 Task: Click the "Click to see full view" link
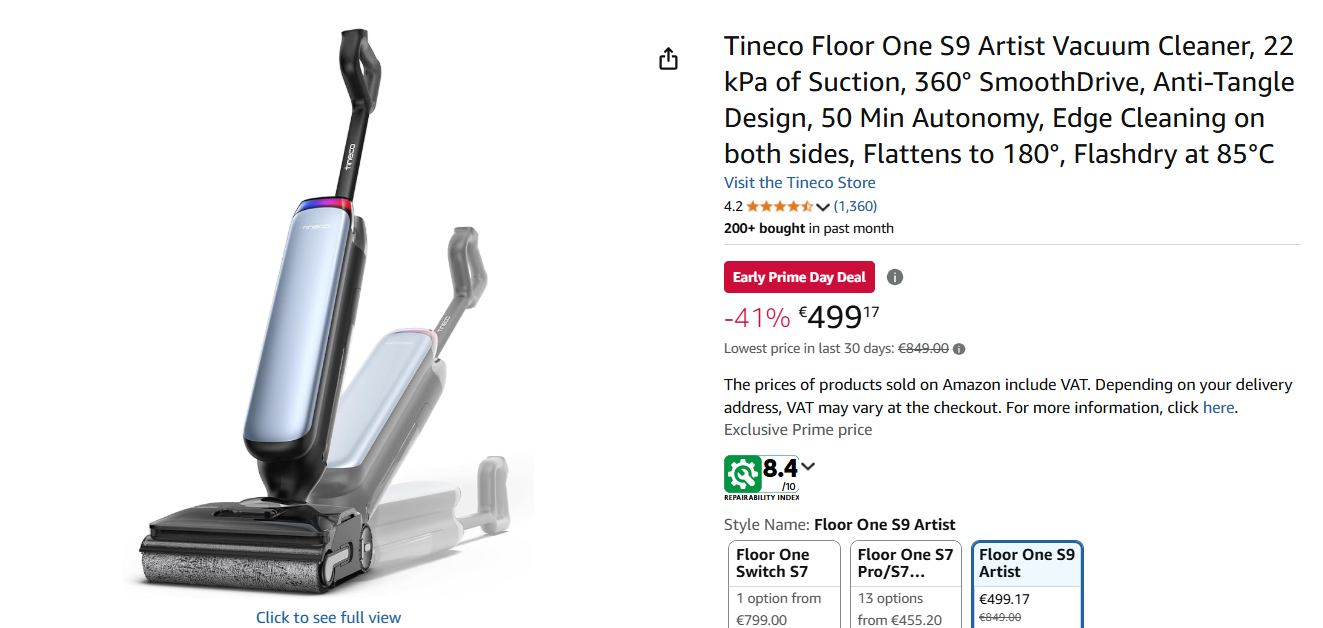pyautogui.click(x=328, y=617)
